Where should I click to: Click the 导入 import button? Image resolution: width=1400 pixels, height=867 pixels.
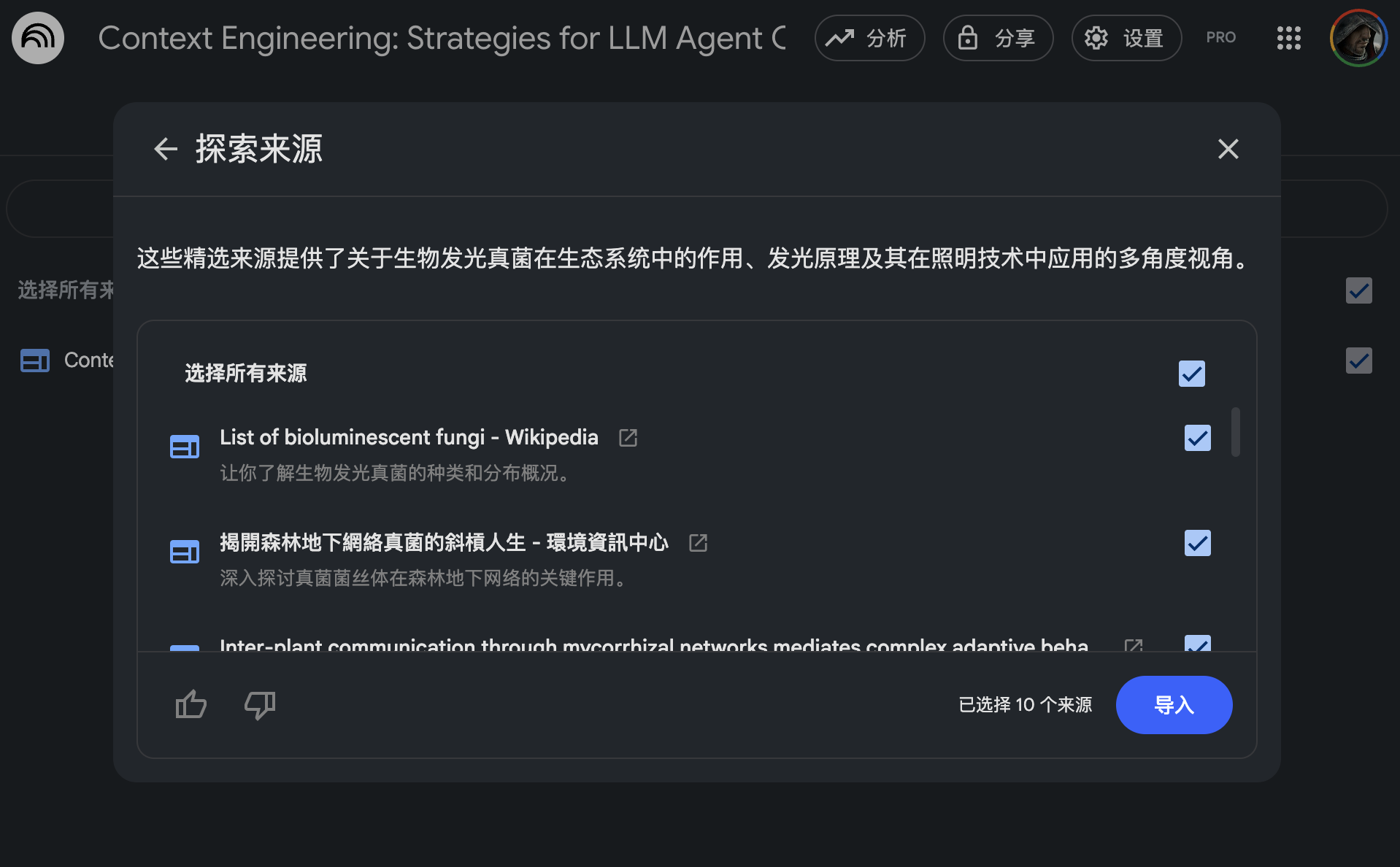pyautogui.click(x=1174, y=705)
